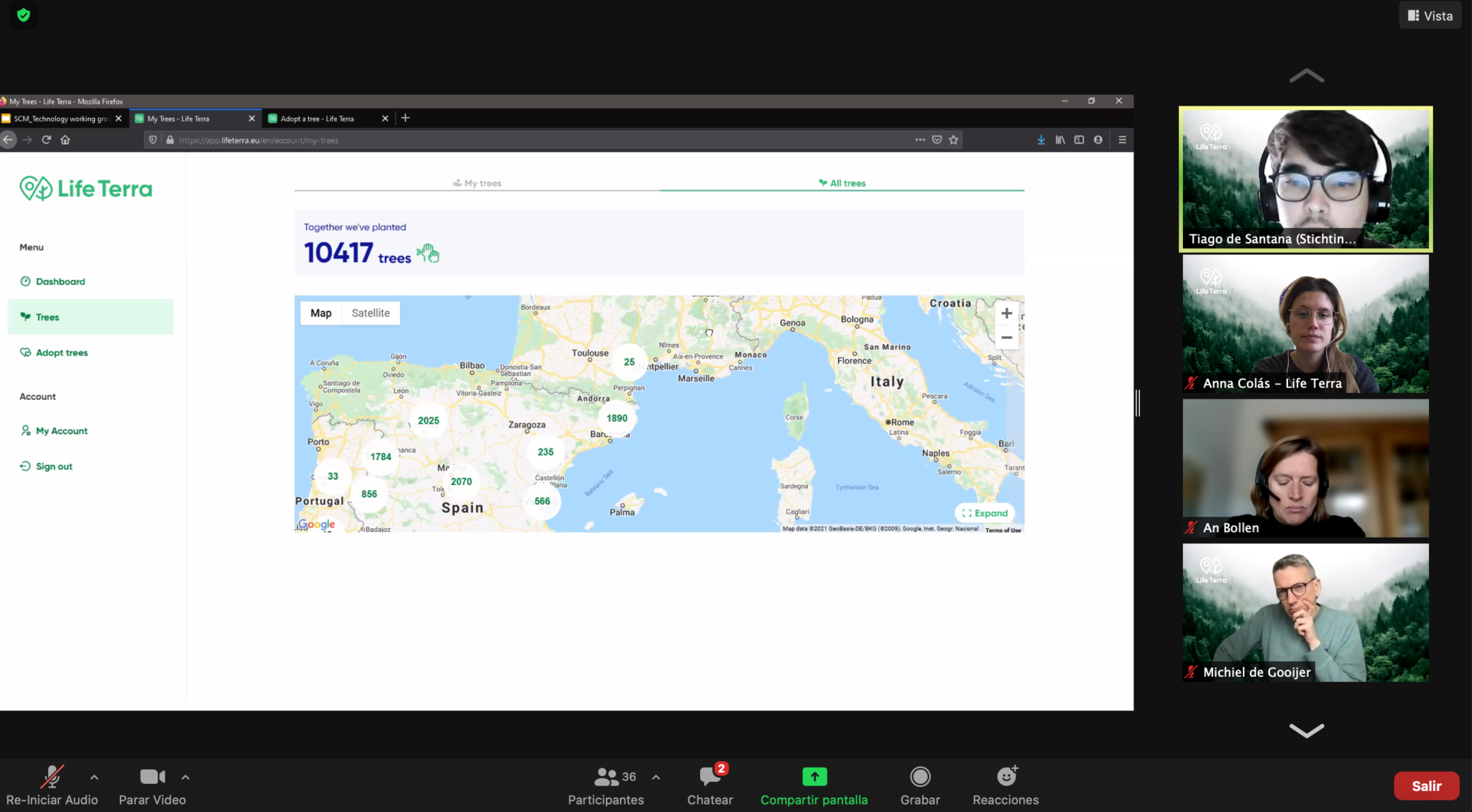
Task: Open Firefox library icon
Action: [x=1060, y=140]
